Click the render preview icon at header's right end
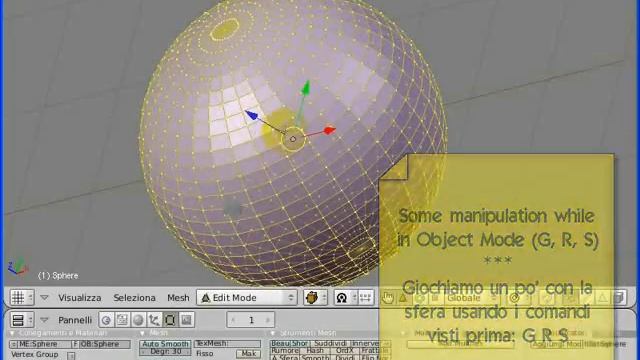Viewport: 640px width, 360px height. [620, 298]
